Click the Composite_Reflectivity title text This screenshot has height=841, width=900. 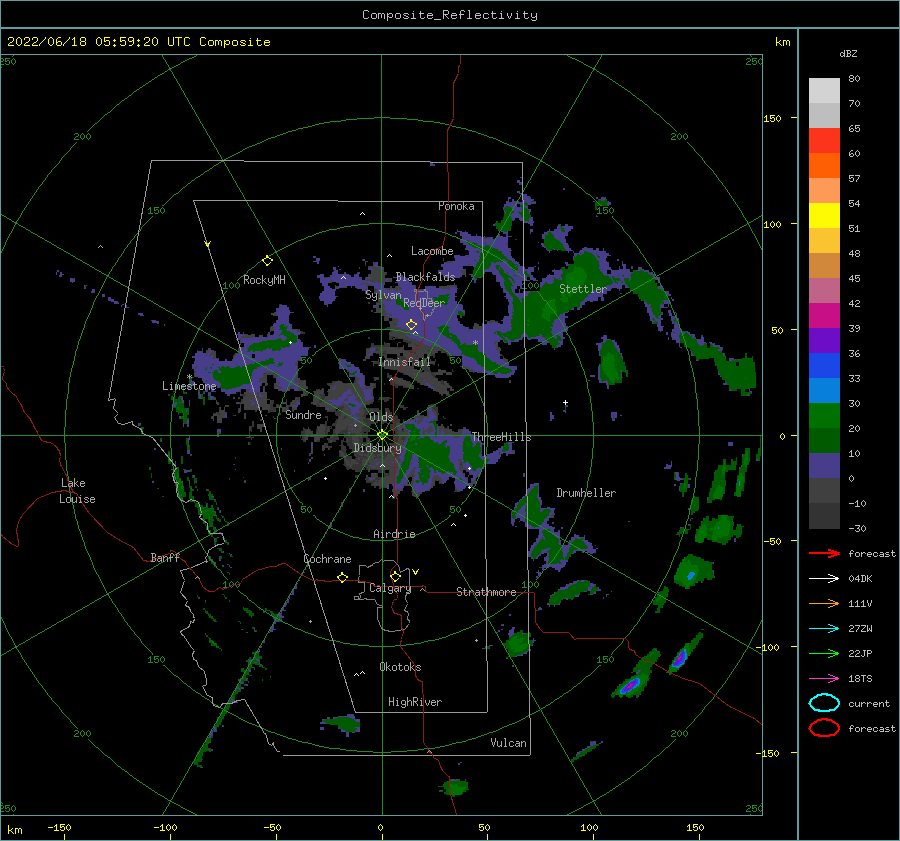pyautogui.click(x=450, y=15)
